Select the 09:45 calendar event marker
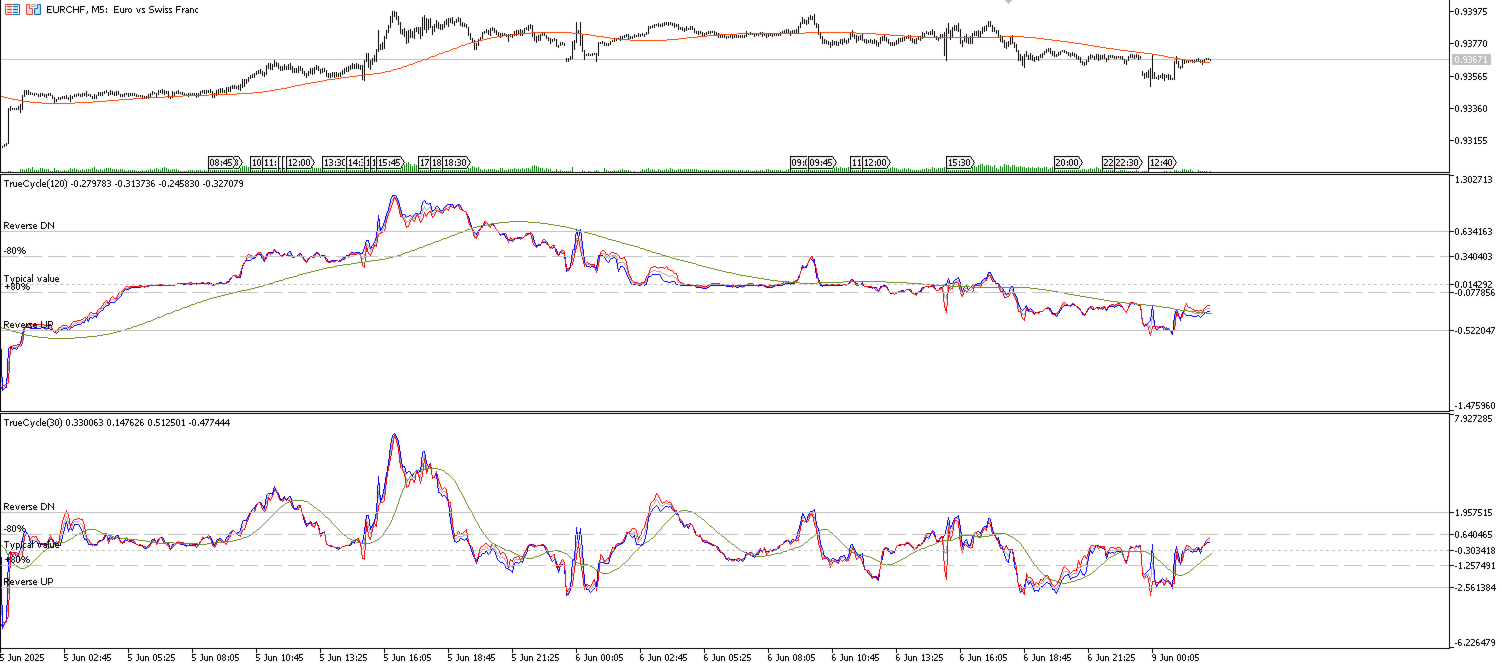 822,162
